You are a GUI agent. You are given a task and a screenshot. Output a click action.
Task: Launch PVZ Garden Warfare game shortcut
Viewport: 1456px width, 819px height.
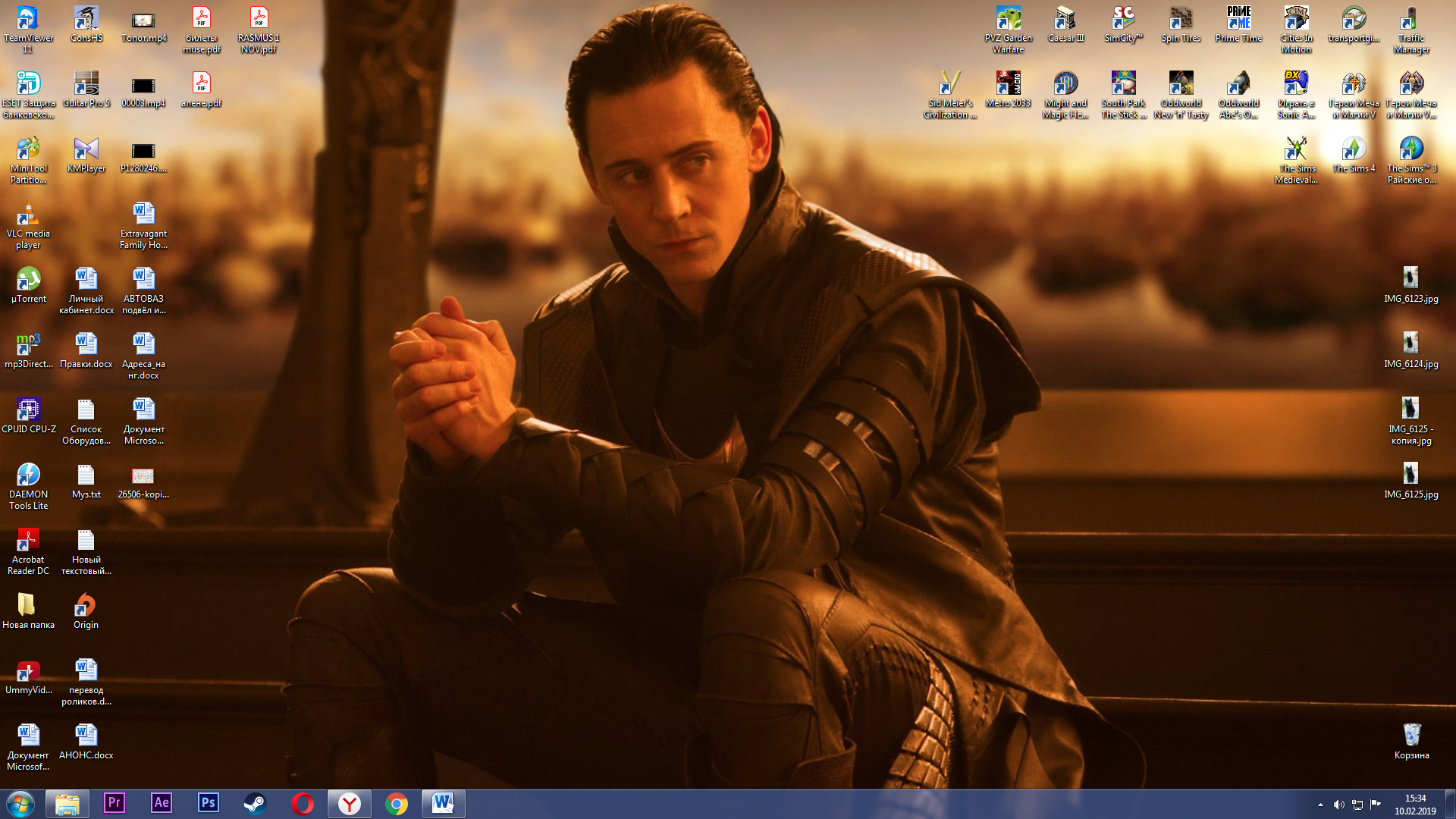point(1008,30)
